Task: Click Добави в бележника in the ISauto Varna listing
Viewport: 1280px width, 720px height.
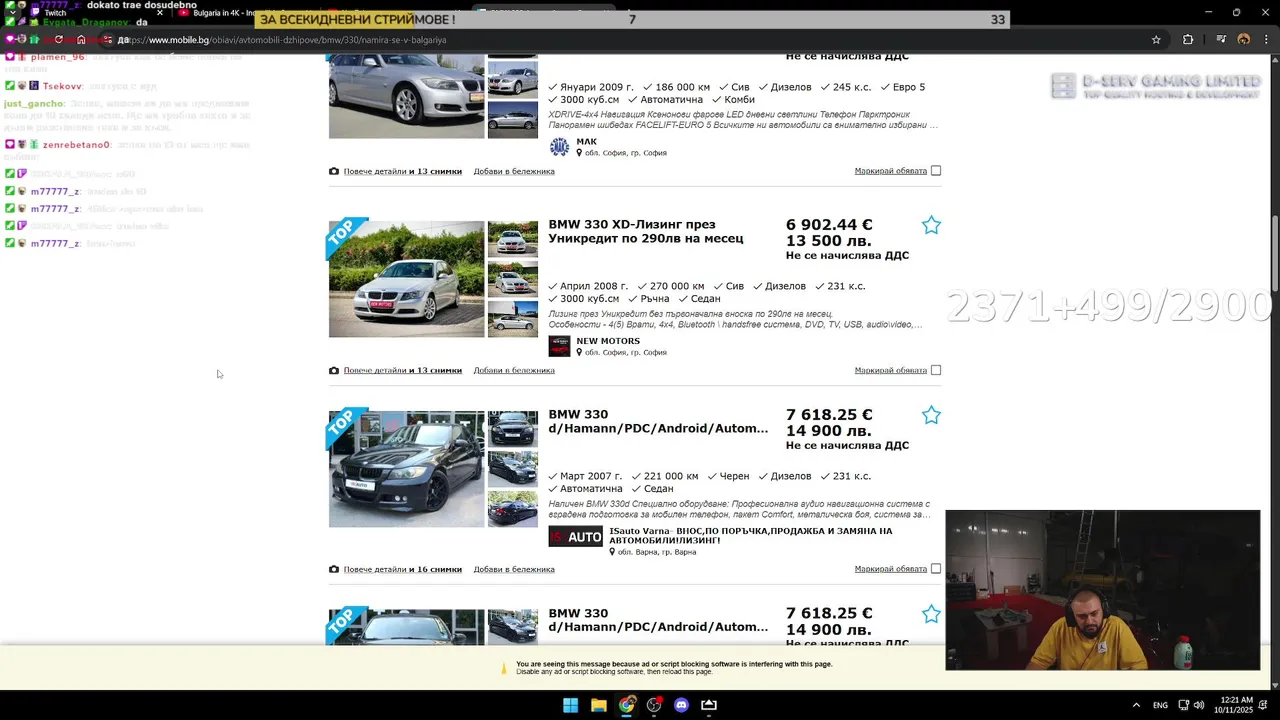Action: coord(514,569)
